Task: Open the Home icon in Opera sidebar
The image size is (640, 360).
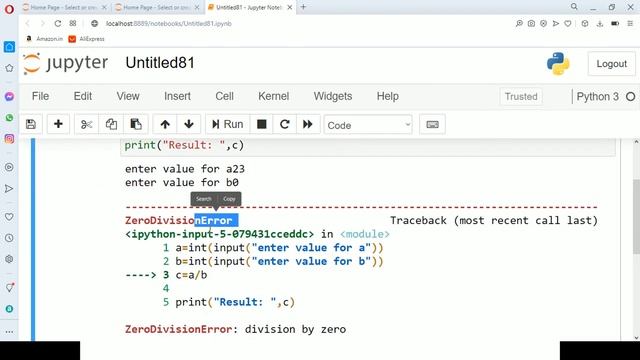Action: pyautogui.click(x=9, y=47)
